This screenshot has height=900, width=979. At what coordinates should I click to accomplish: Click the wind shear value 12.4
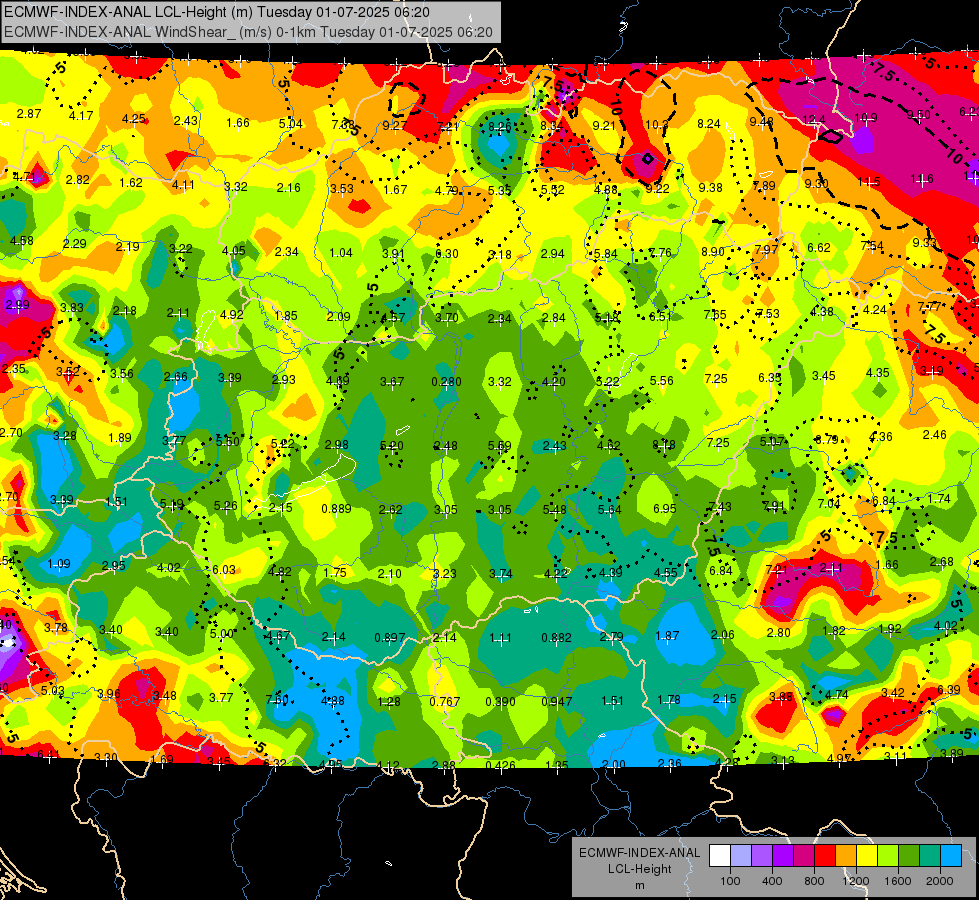point(814,119)
